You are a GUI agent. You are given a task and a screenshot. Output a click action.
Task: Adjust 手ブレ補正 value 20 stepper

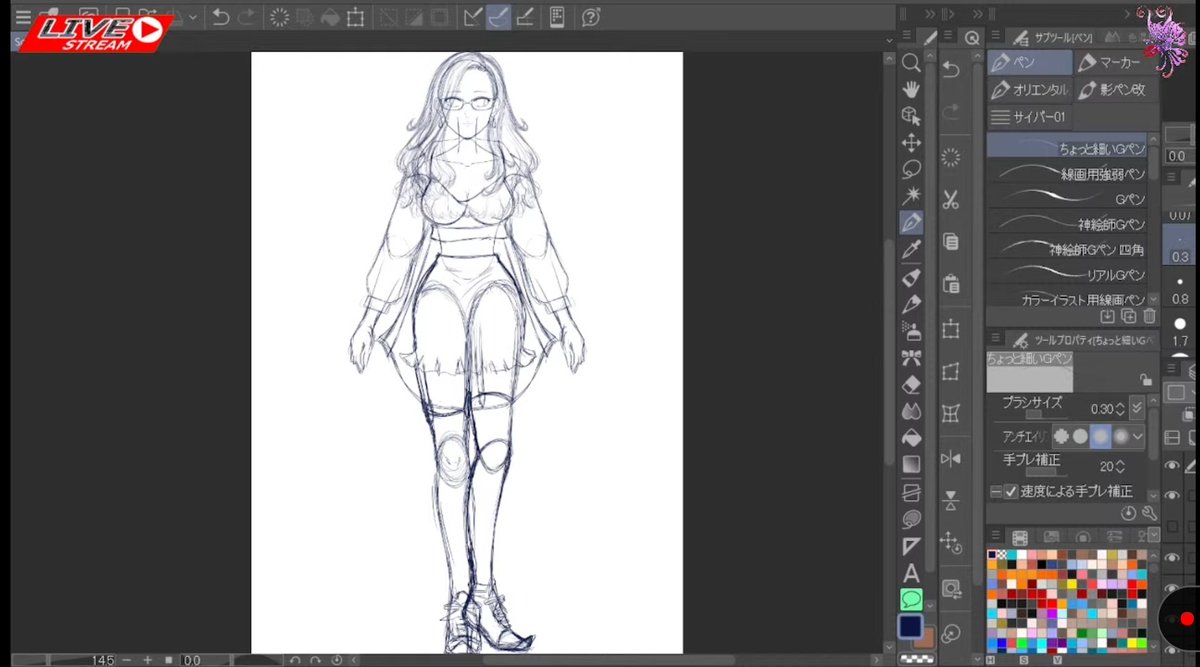(1119, 466)
